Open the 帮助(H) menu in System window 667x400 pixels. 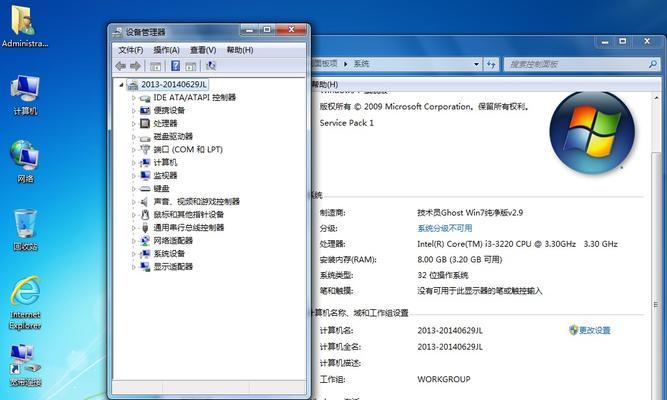(x=325, y=84)
